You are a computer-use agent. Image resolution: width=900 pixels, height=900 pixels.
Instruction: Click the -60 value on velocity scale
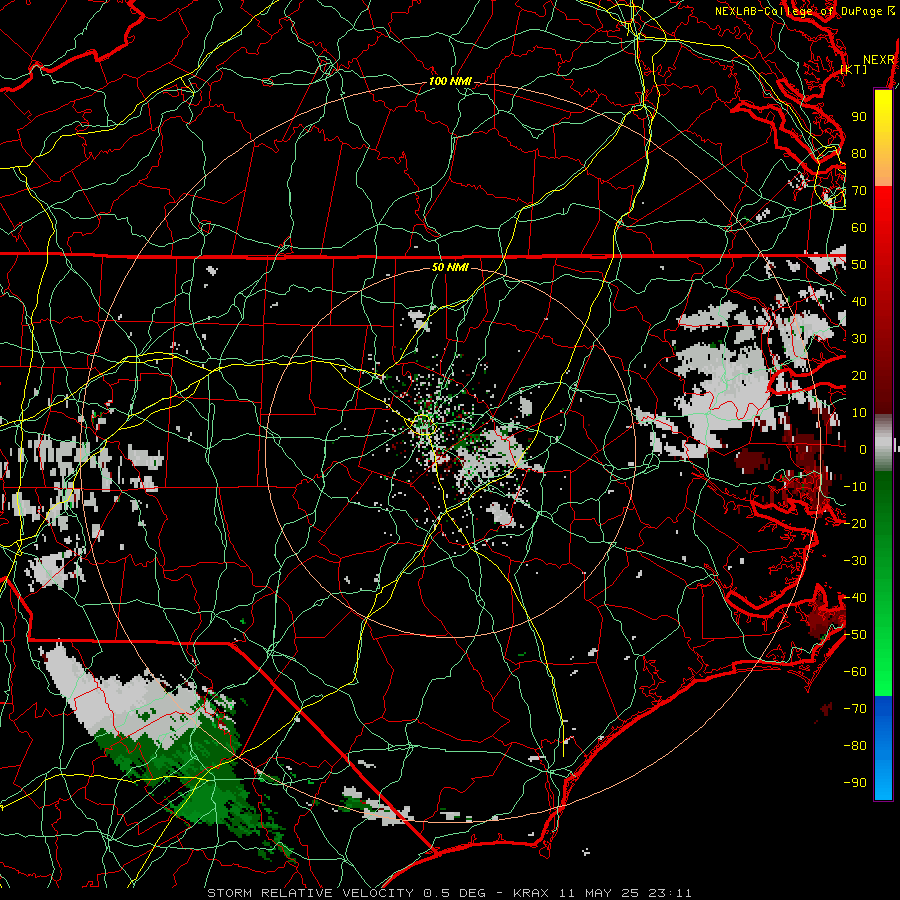pyautogui.click(x=855, y=672)
